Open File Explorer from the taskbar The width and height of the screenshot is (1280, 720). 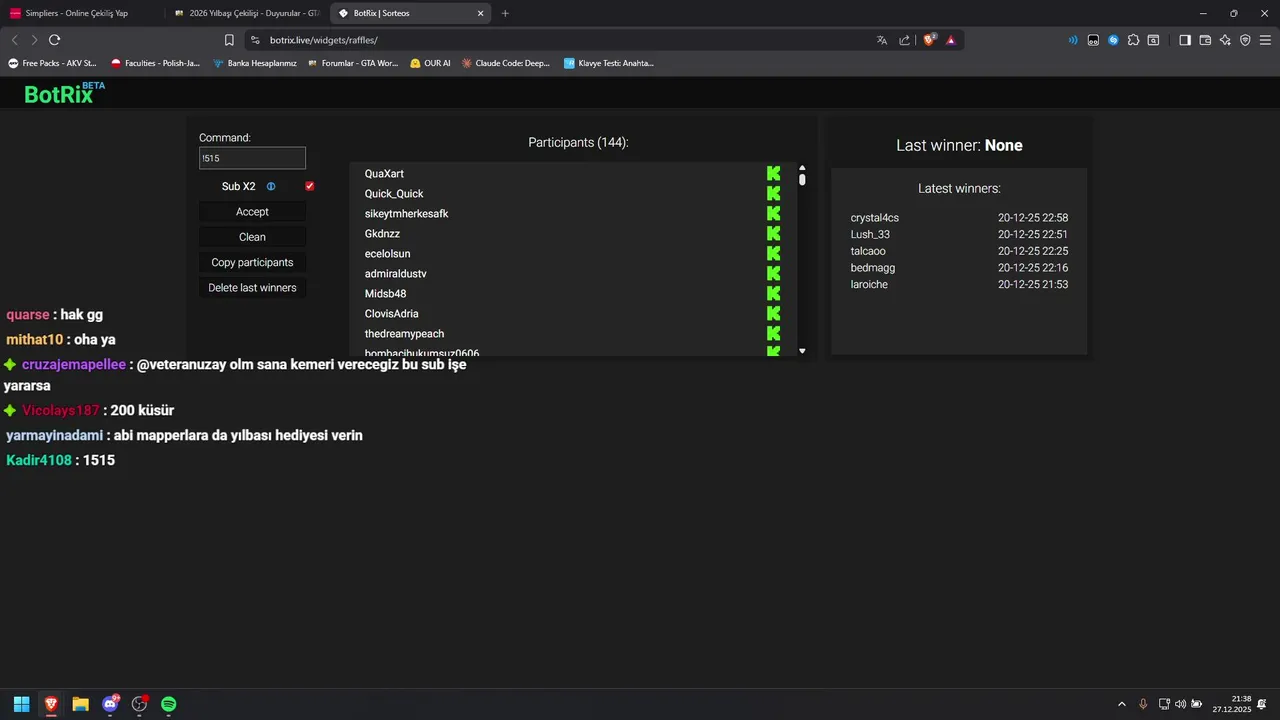click(80, 704)
